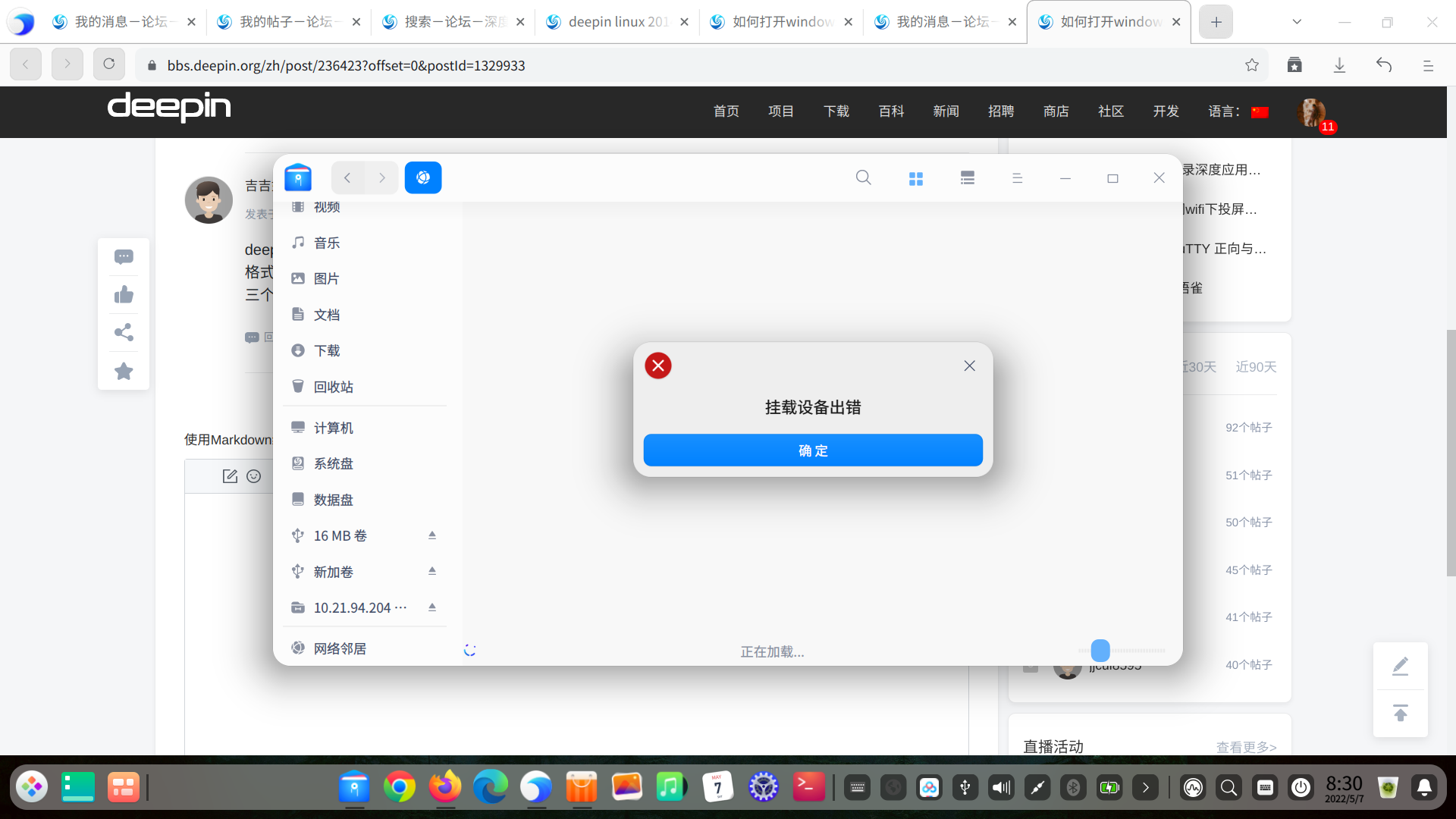Click the star favorite icon on the post
Image resolution: width=1456 pixels, height=819 pixels.
click(124, 371)
